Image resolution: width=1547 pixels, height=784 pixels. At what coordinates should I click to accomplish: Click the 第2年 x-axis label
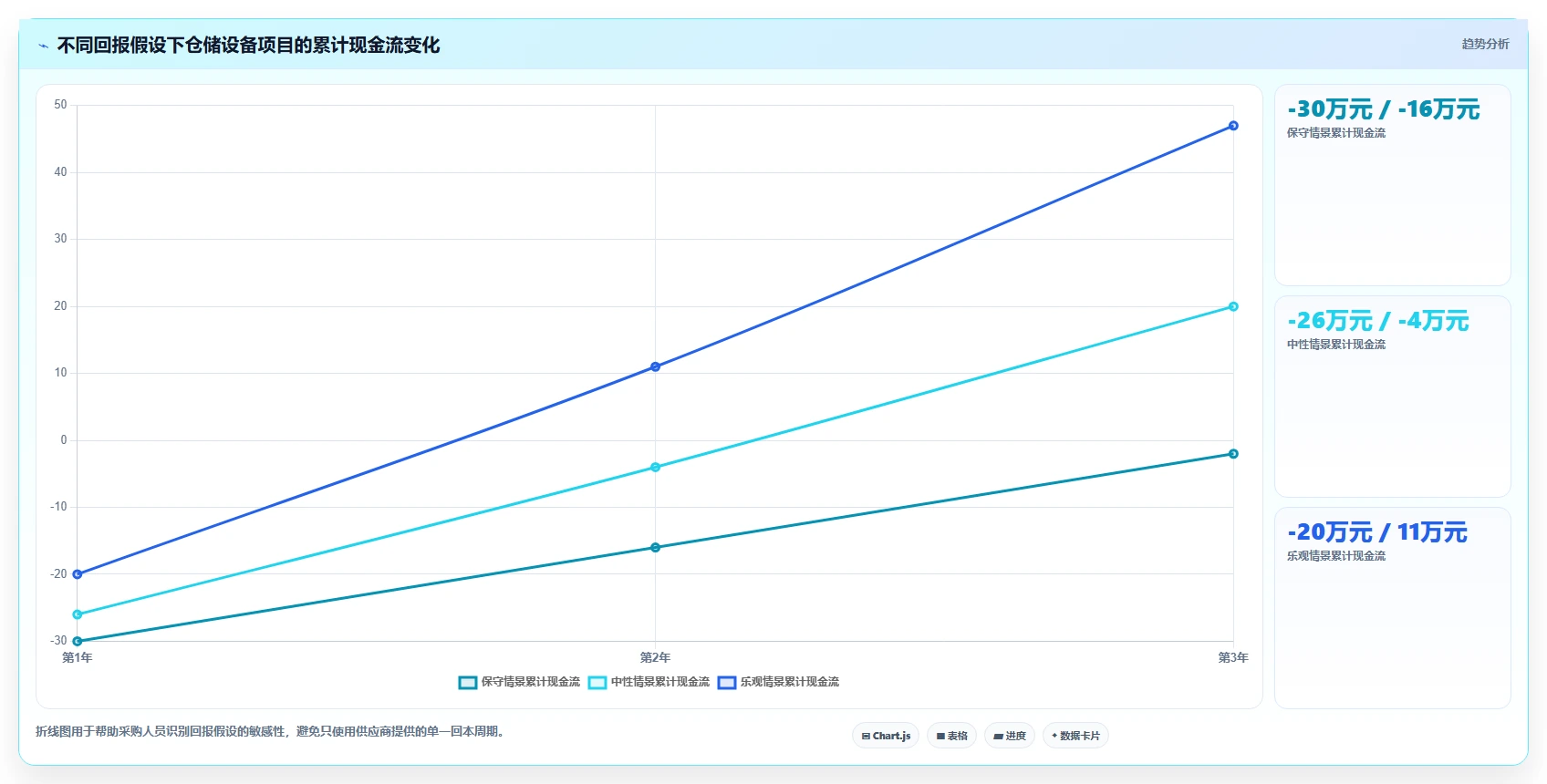click(655, 657)
